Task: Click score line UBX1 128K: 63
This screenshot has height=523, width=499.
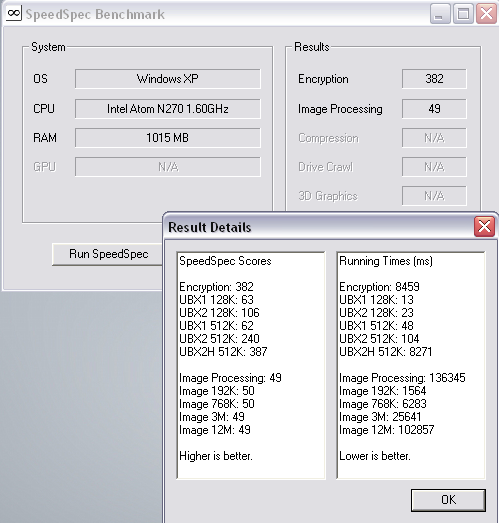Action: point(216,300)
